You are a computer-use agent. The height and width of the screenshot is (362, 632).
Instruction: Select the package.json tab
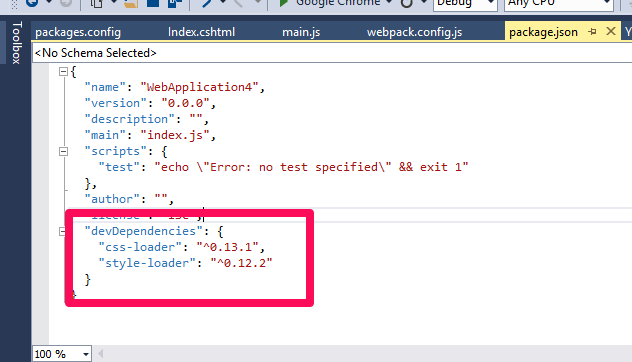point(543,32)
